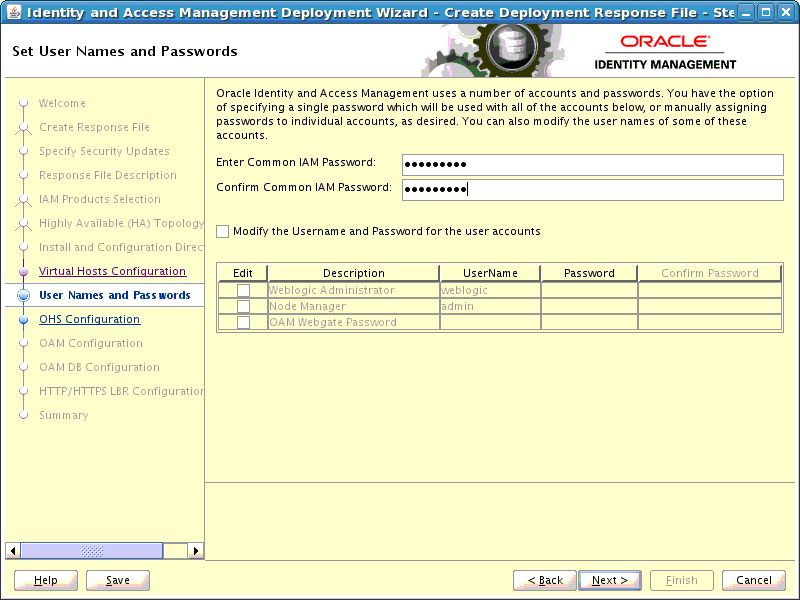Select the Response File Description step
The width and height of the screenshot is (800, 600).
(108, 174)
